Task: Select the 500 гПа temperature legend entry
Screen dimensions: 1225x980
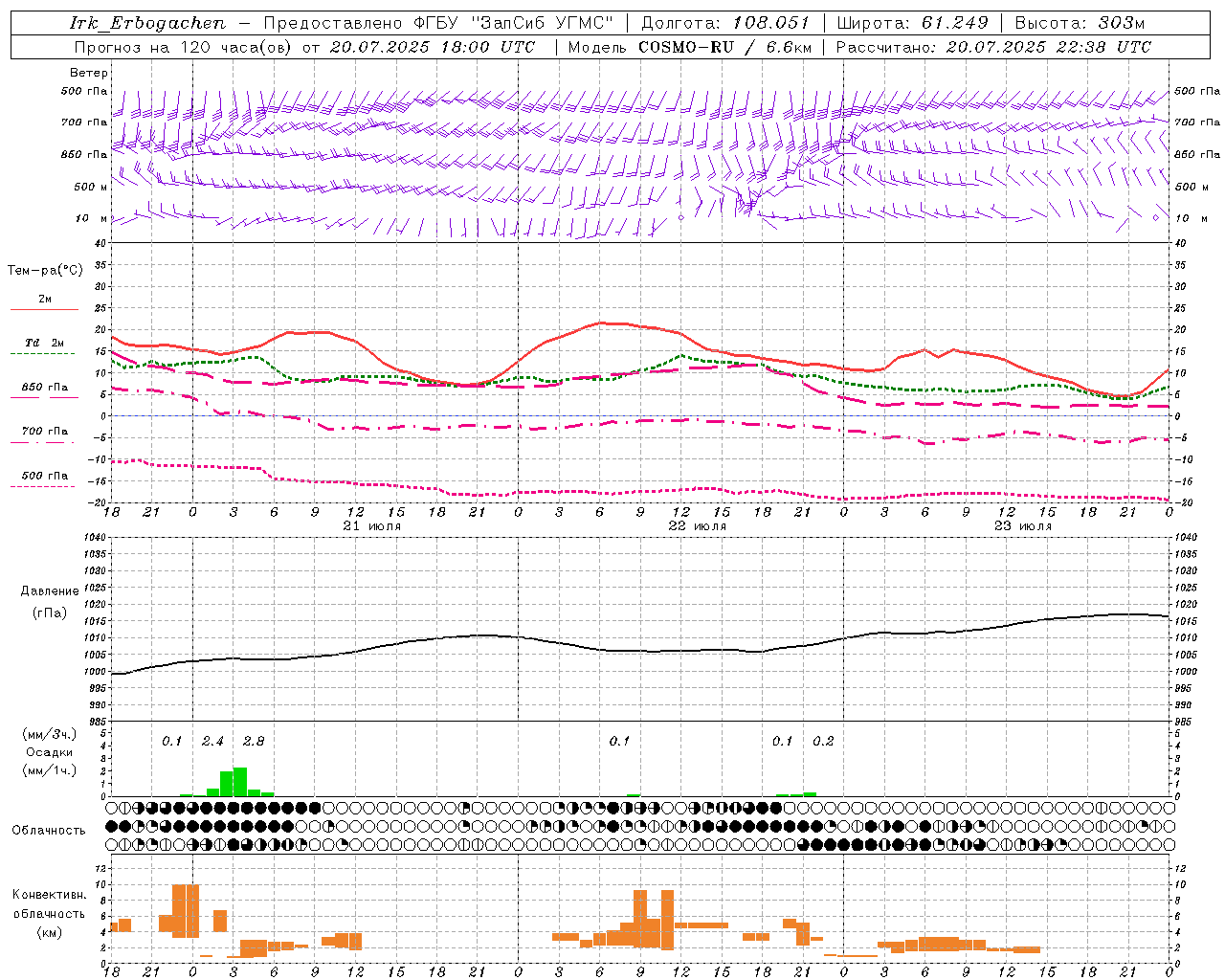Action: click(x=44, y=476)
